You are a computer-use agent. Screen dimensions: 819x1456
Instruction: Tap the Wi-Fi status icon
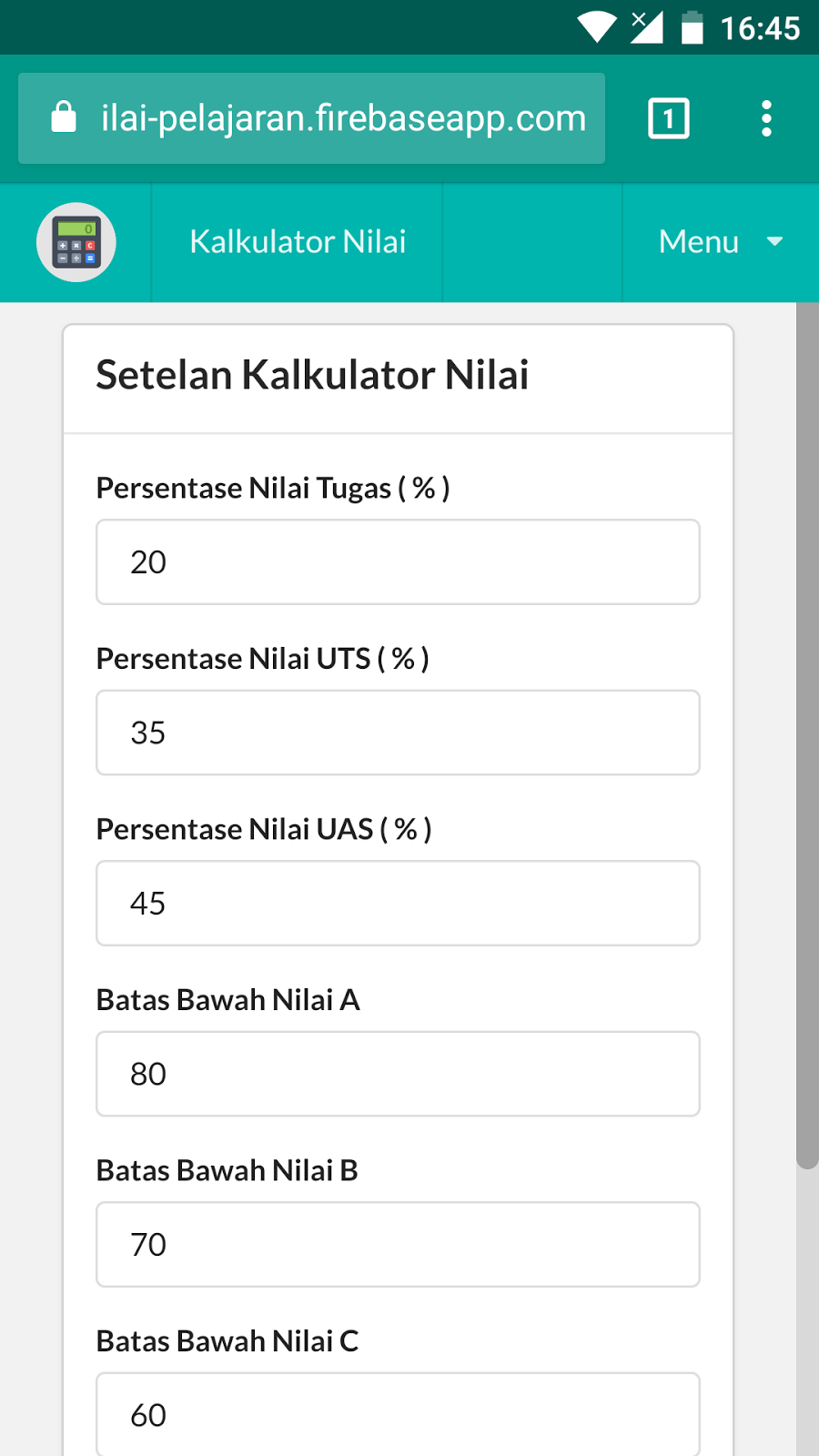point(597,27)
